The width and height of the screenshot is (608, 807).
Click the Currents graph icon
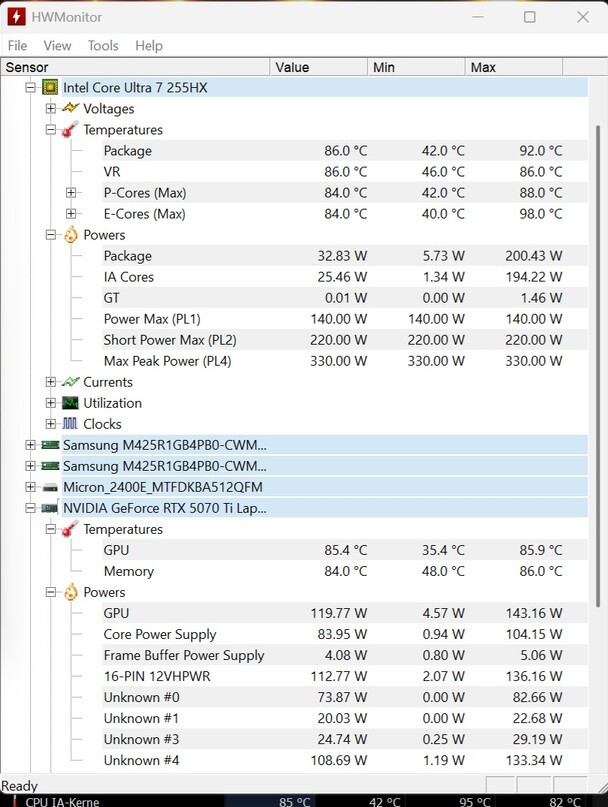70,382
